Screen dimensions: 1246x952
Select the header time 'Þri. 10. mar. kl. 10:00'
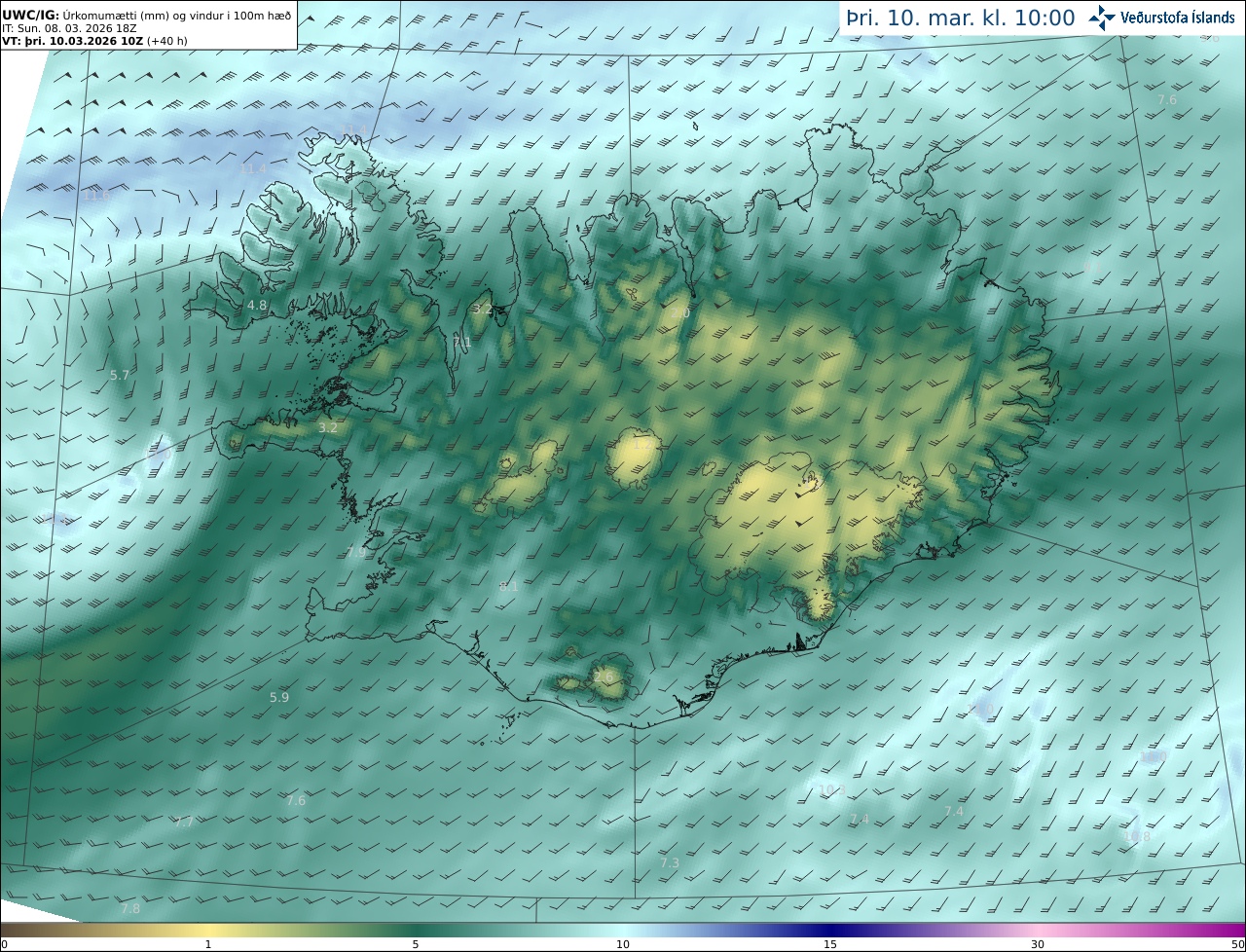(x=961, y=18)
